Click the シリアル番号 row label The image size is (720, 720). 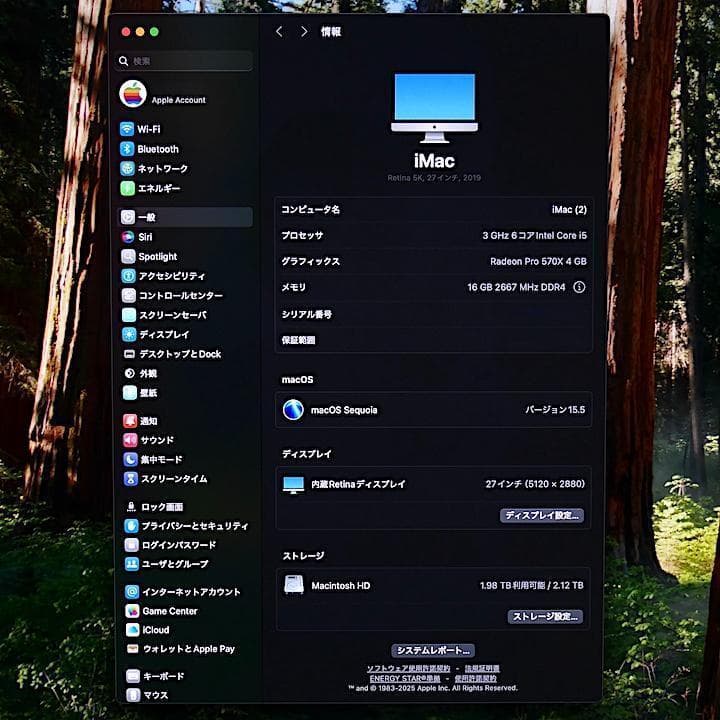click(307, 314)
